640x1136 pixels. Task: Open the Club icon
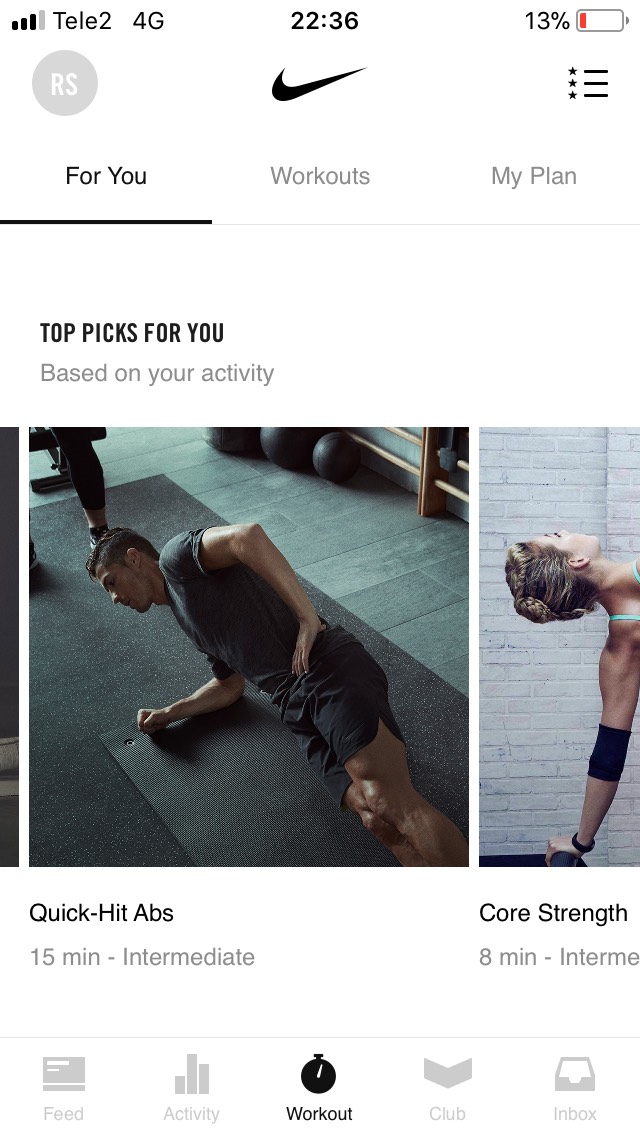[x=447, y=1073]
